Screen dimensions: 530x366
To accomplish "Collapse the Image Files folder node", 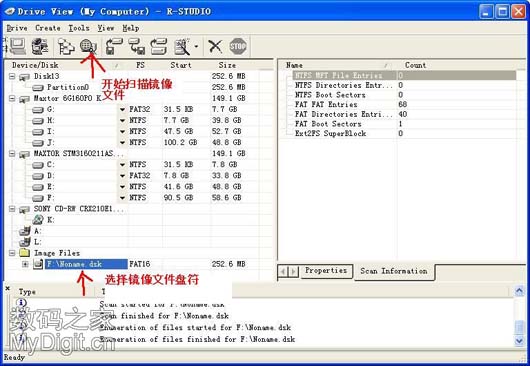I will pos(12,253).
